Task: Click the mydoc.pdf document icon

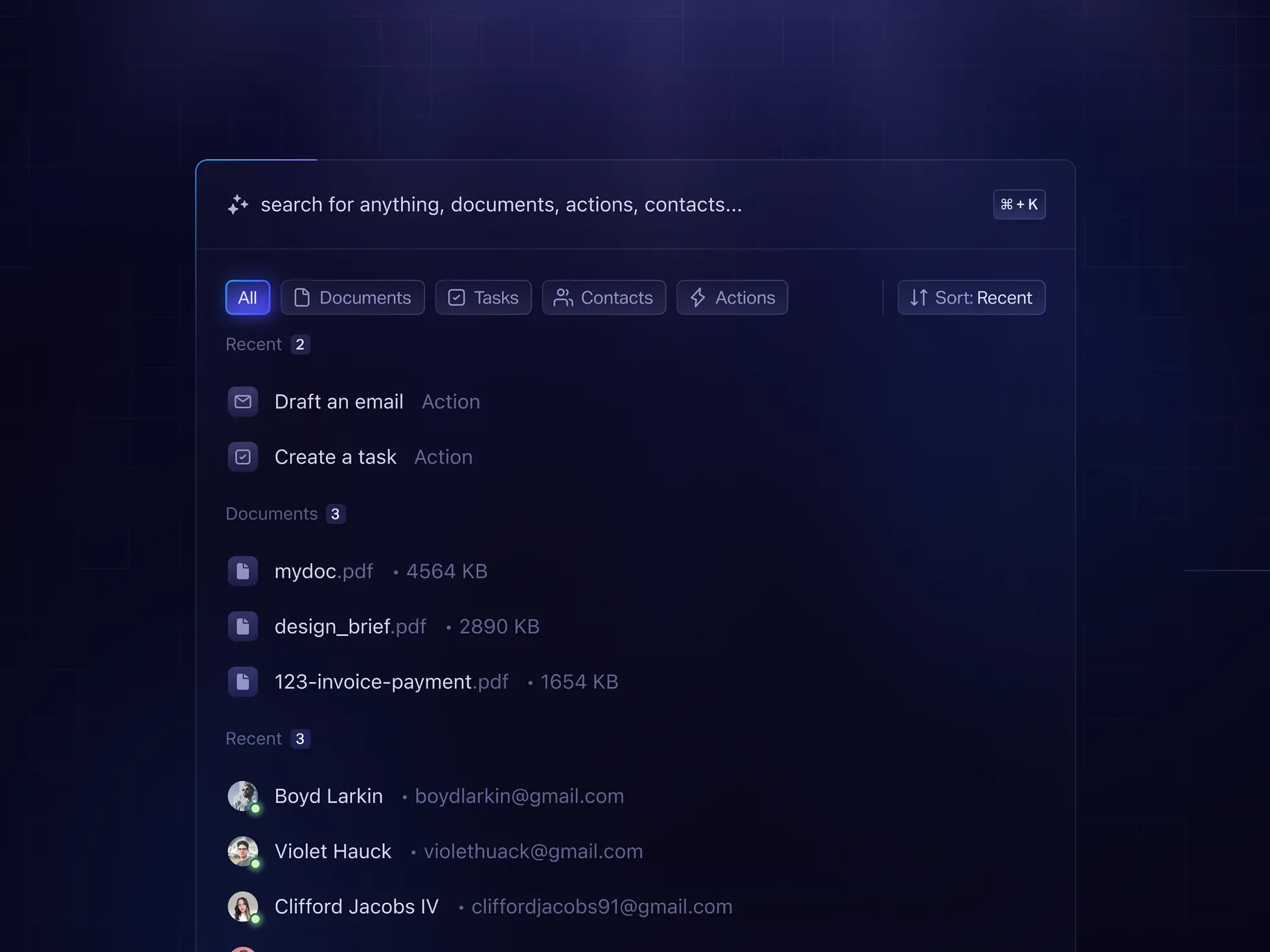Action: 243,571
